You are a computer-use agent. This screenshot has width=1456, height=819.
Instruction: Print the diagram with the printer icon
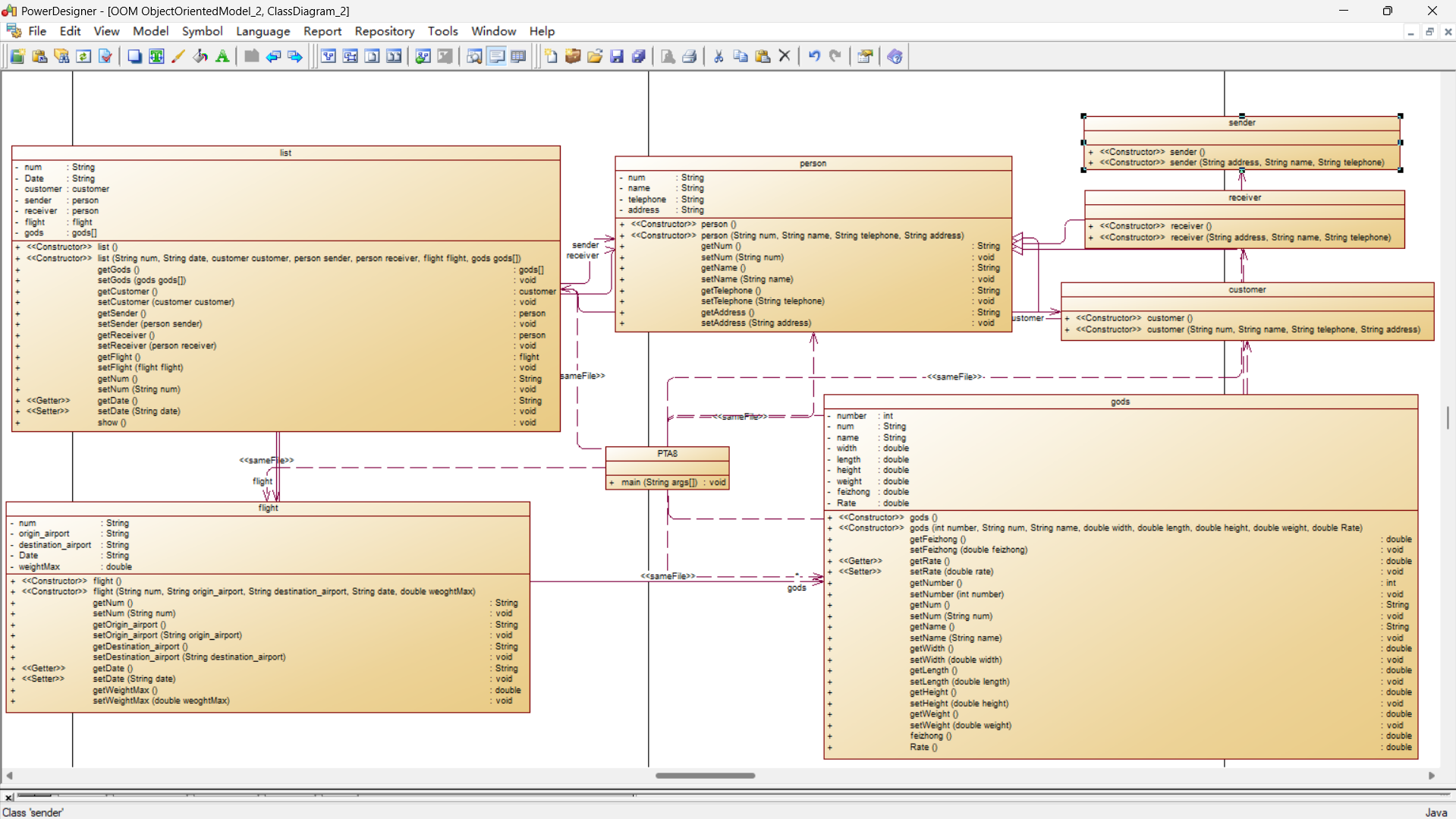690,56
